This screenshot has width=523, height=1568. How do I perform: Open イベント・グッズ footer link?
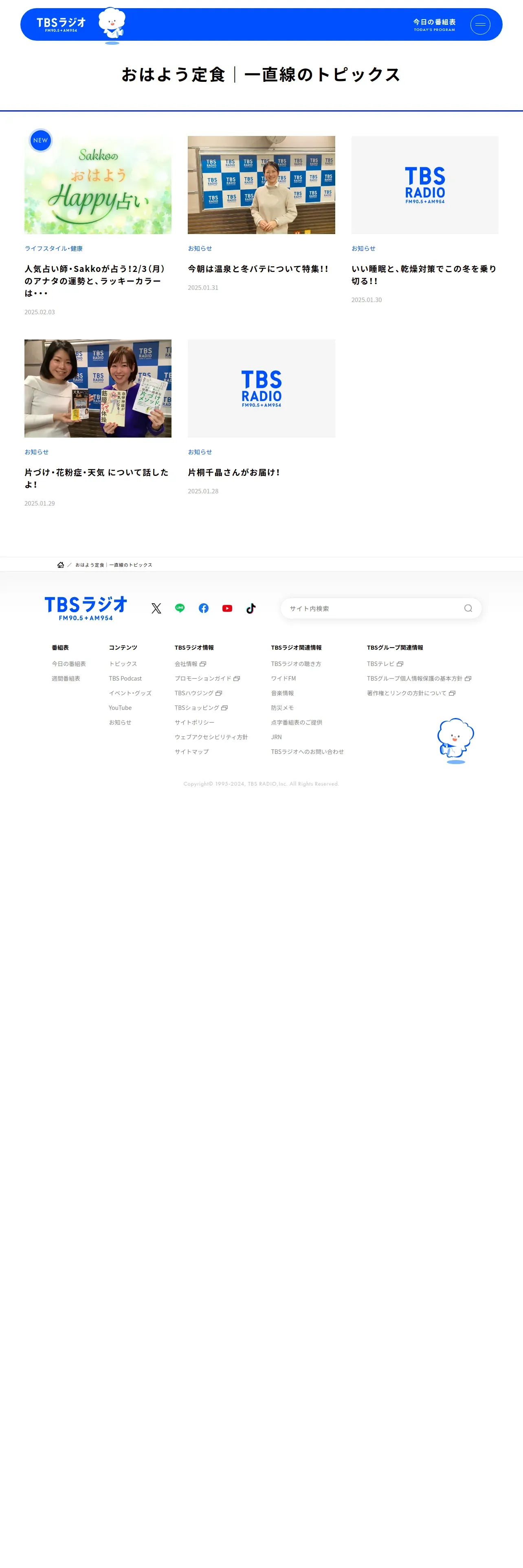(x=130, y=693)
